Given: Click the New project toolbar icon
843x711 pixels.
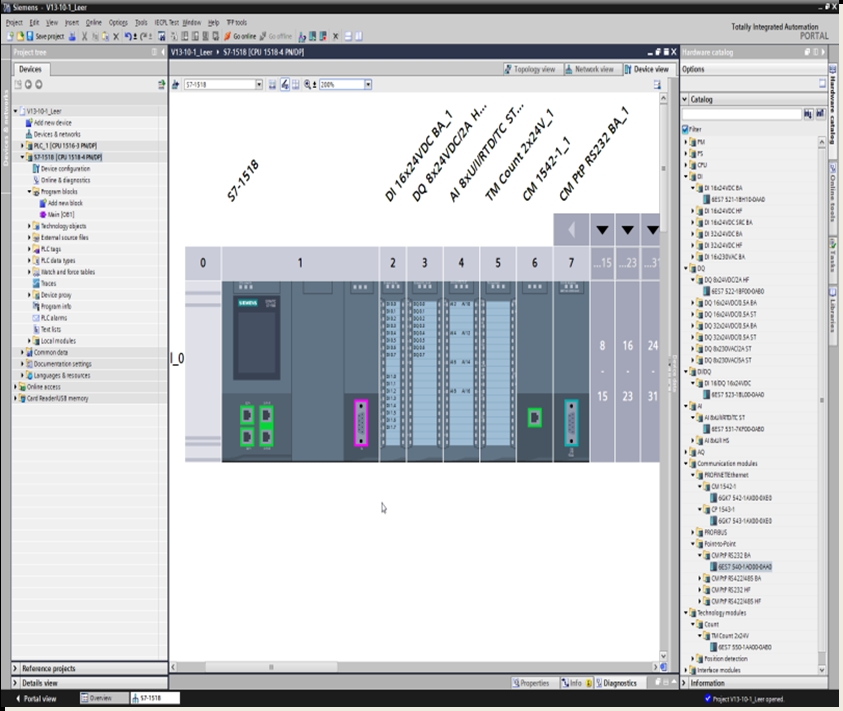Looking at the screenshot, I should click(x=10, y=37).
